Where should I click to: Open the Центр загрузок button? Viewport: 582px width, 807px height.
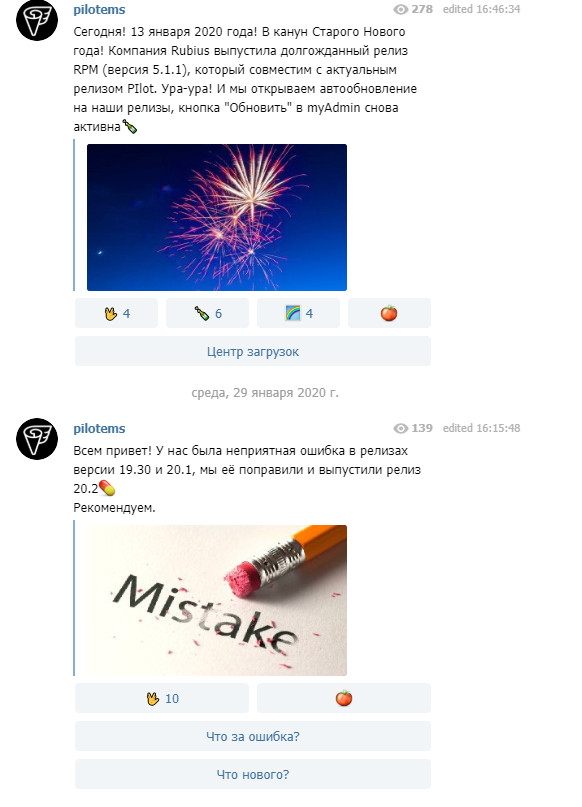tap(253, 352)
